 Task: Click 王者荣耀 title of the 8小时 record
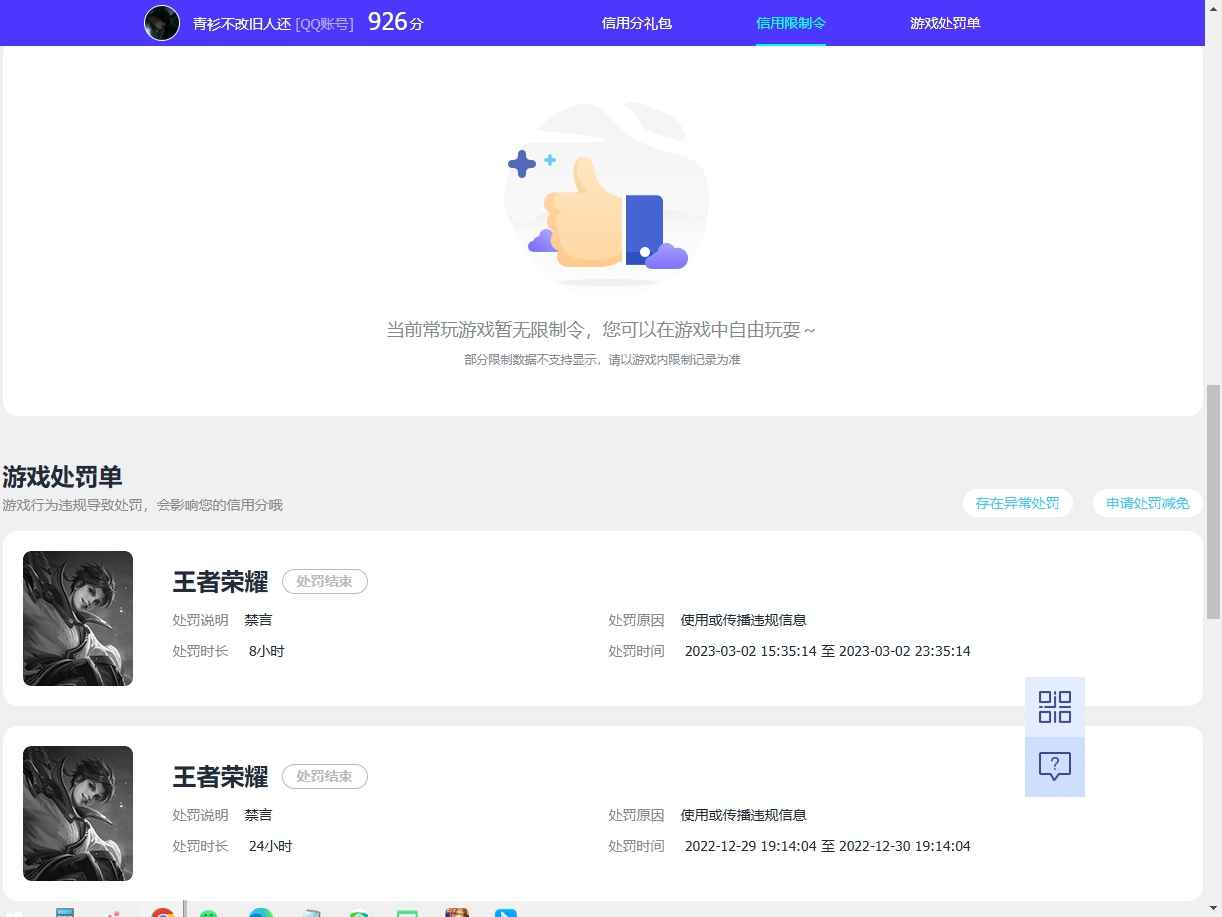pyautogui.click(x=220, y=582)
